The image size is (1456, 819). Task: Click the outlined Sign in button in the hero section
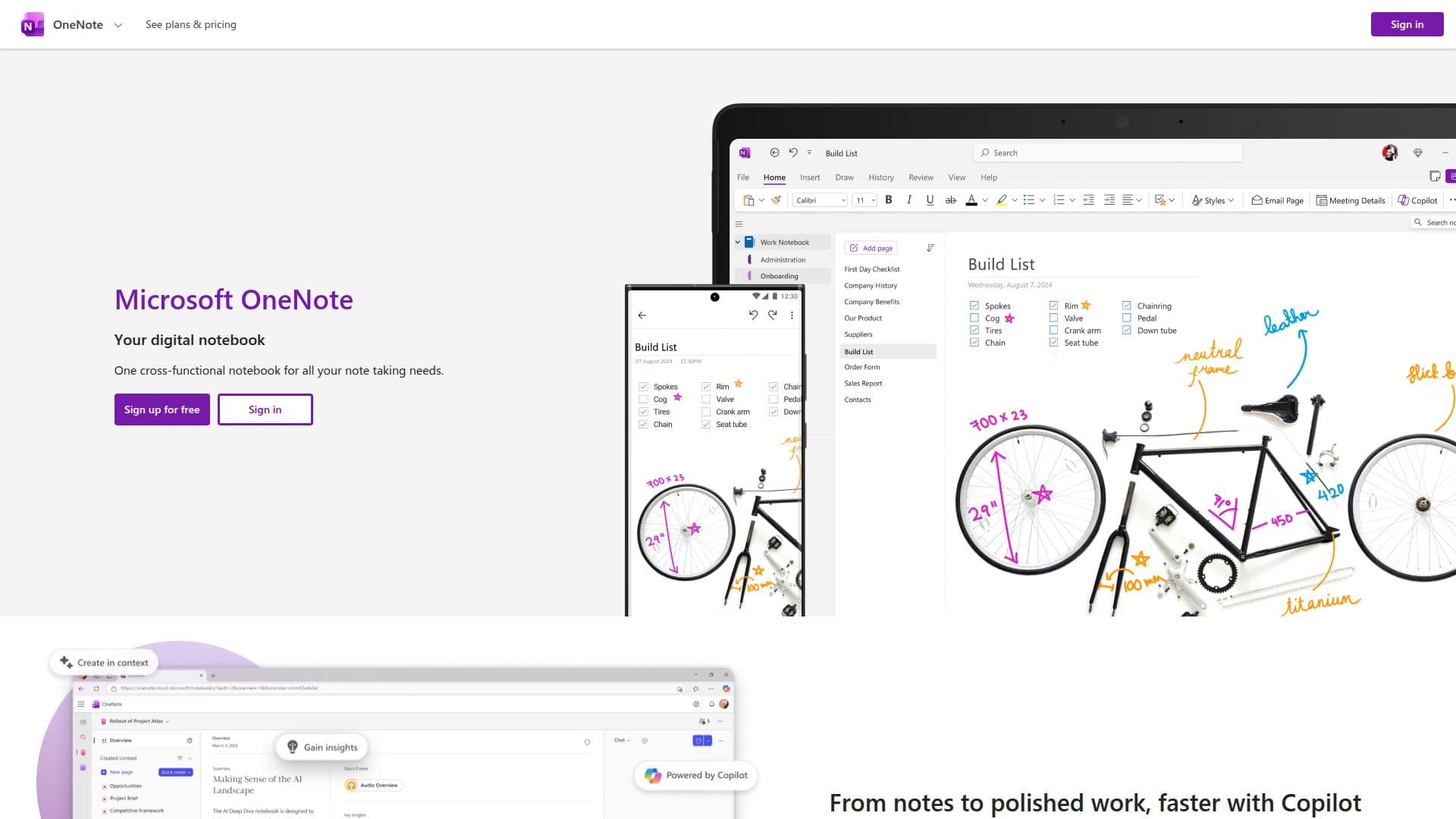[265, 409]
